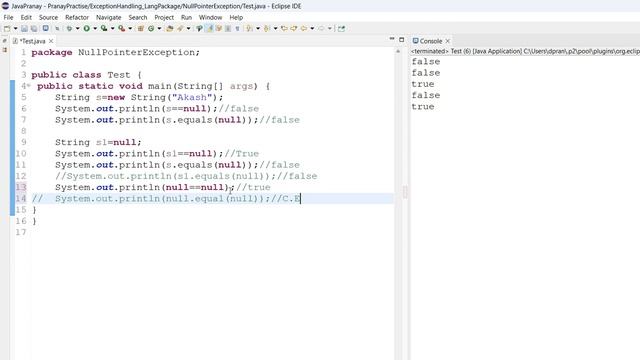The image size is (640, 360).
Task: Open the Window menu
Action: [210, 18]
